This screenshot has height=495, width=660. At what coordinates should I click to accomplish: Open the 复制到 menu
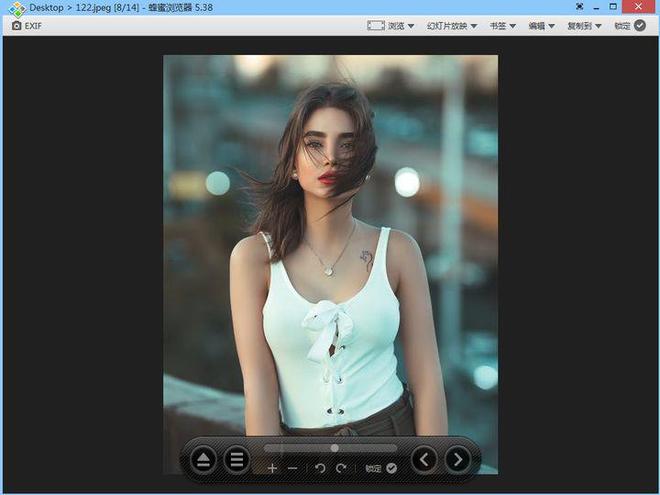point(584,25)
